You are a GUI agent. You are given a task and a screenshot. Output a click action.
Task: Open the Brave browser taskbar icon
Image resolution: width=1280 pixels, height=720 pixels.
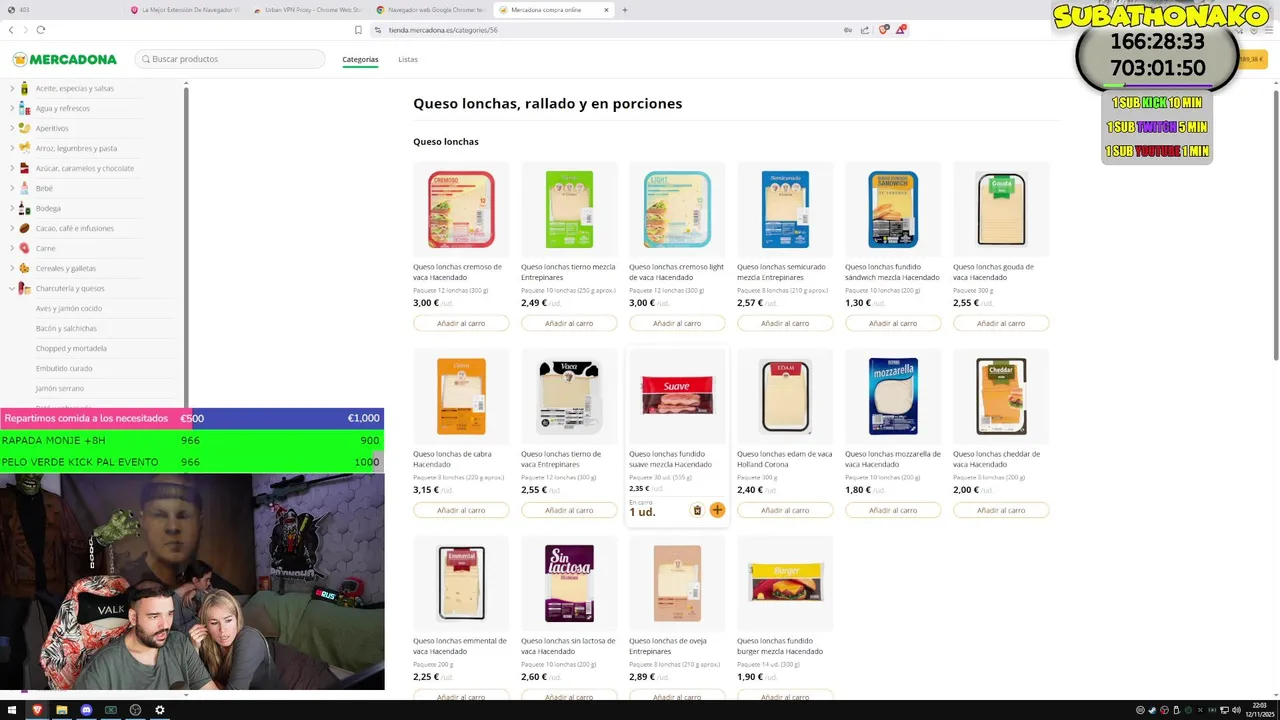(37, 710)
